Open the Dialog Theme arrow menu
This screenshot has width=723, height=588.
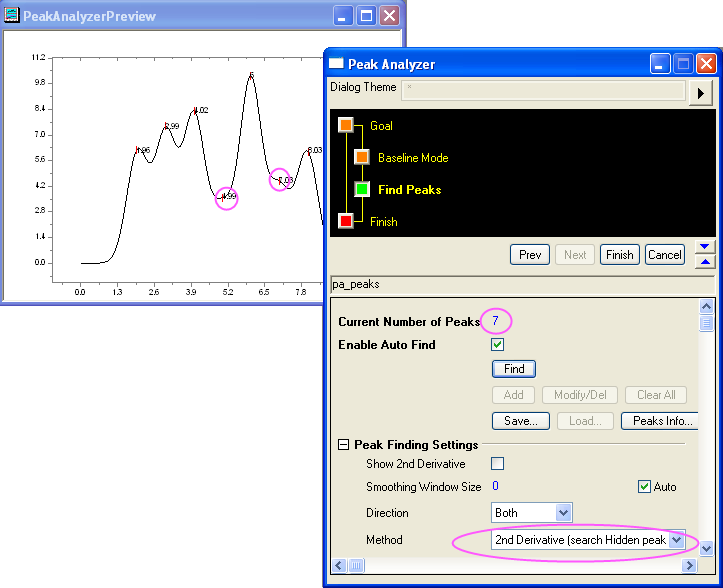click(x=703, y=93)
